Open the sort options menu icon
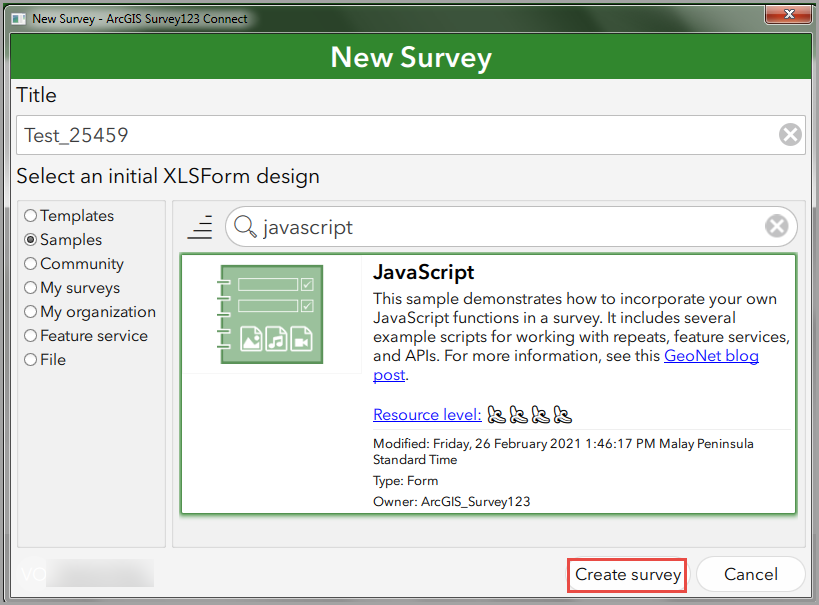This screenshot has width=819, height=605. (200, 227)
